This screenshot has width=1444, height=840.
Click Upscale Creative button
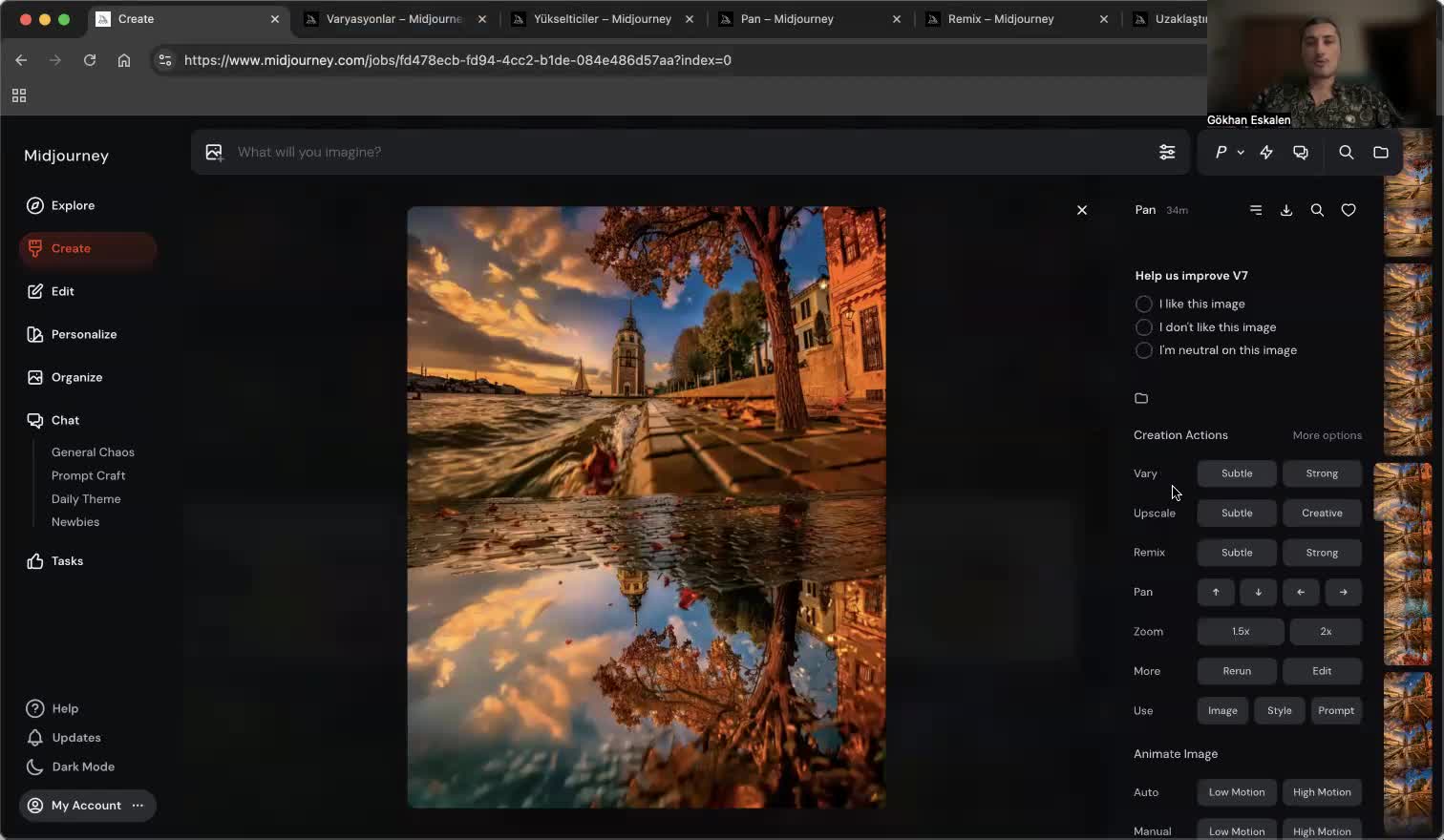coord(1322,514)
